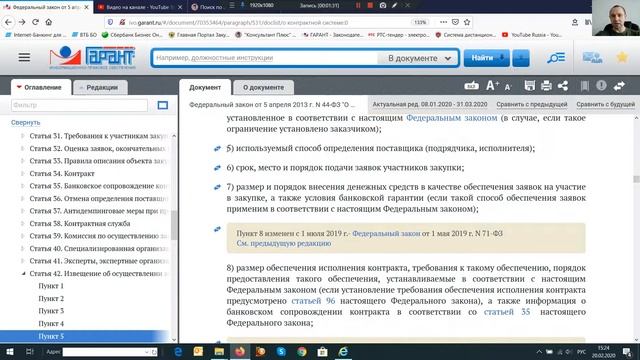
Task: Click Сравнить с будущей link
Action: pos(605,104)
